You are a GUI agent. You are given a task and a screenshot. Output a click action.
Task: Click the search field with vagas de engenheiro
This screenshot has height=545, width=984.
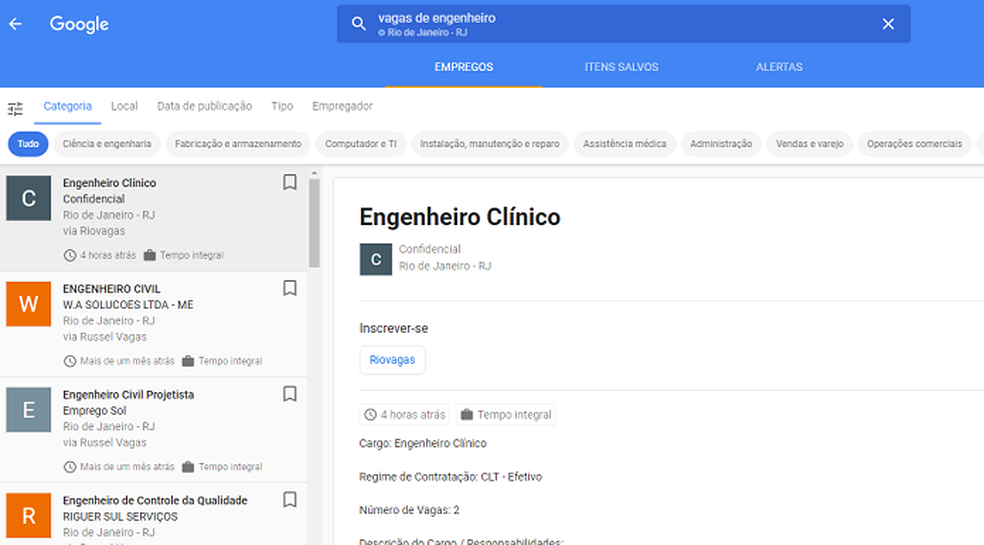(x=623, y=24)
